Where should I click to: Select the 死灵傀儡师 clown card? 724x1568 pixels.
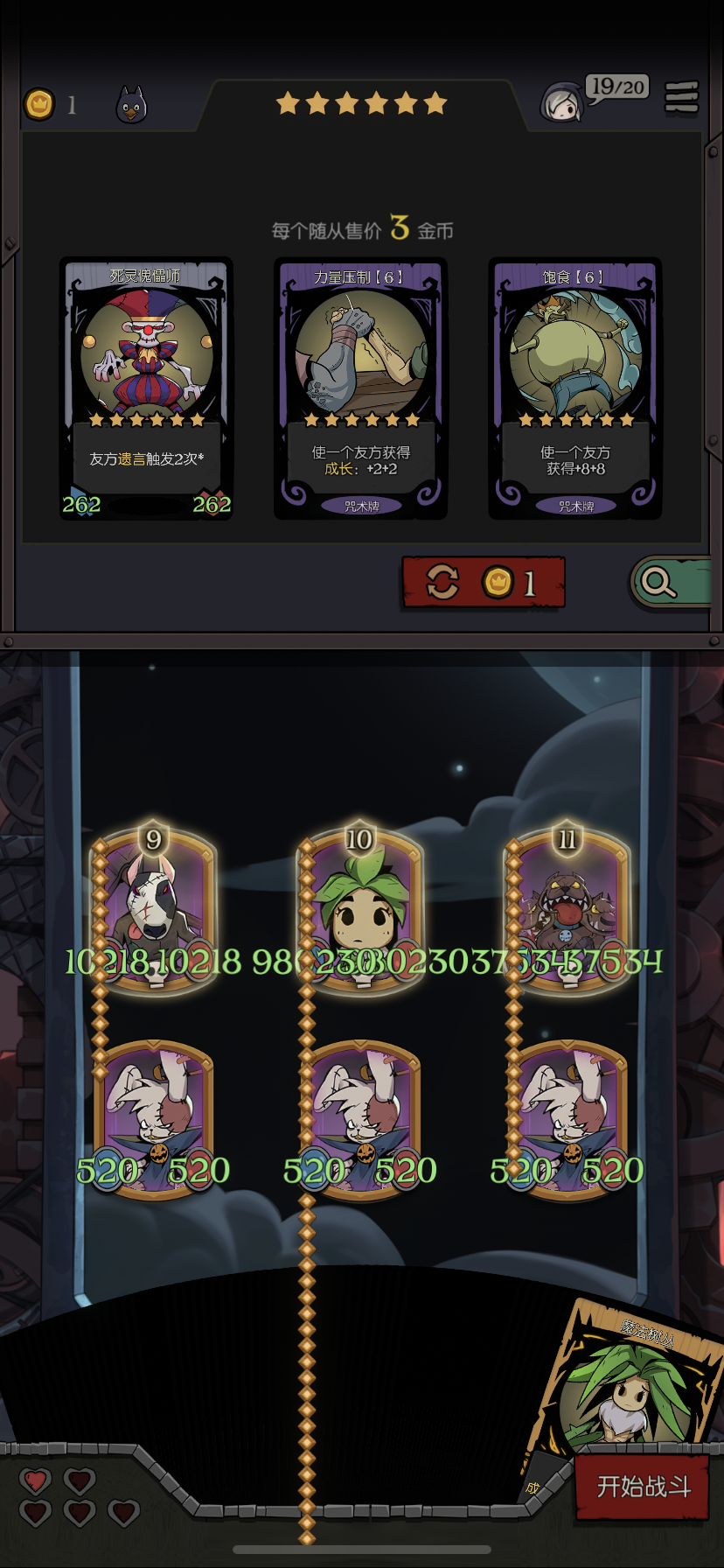pyautogui.click(x=146, y=388)
